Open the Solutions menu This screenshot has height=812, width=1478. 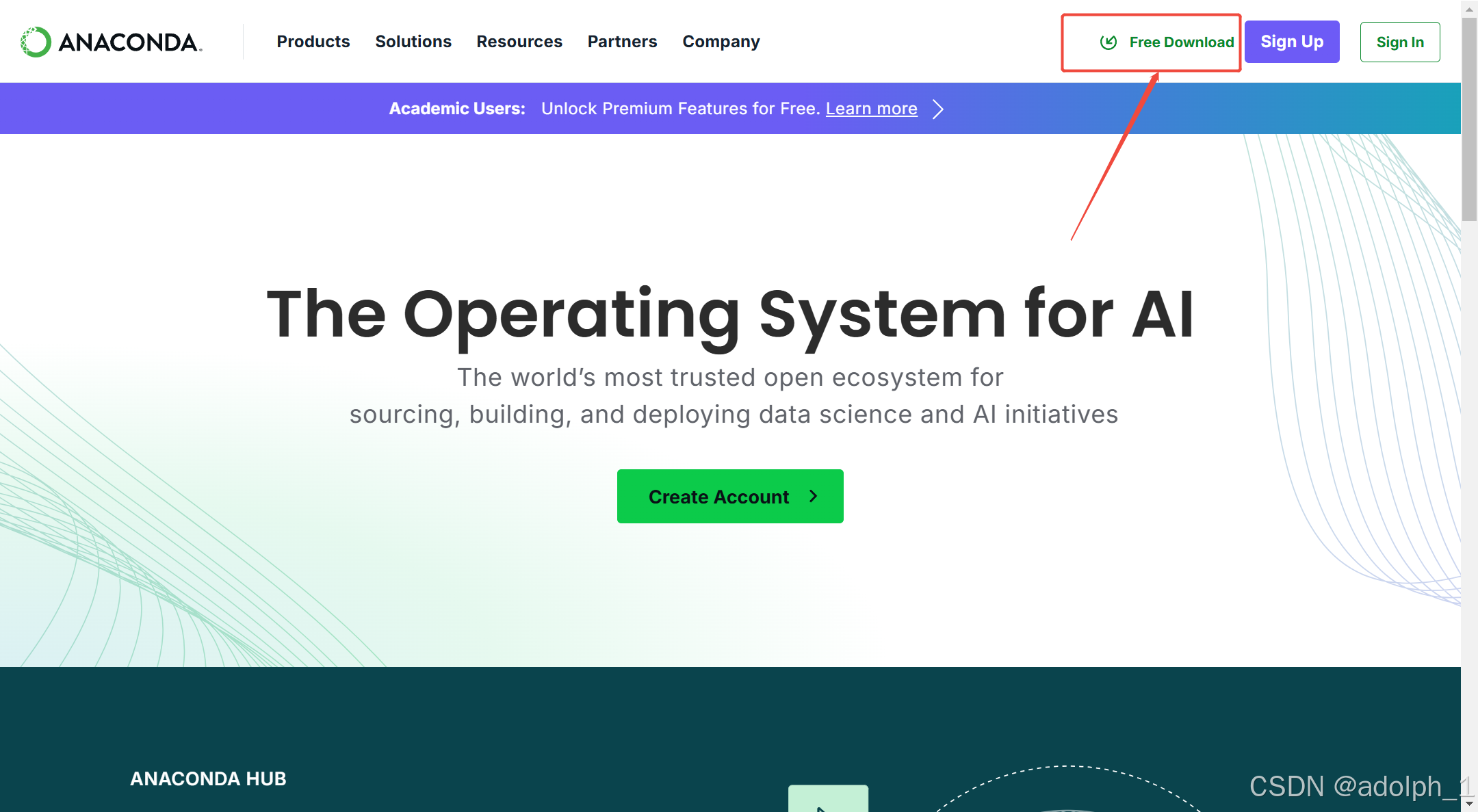coord(413,42)
